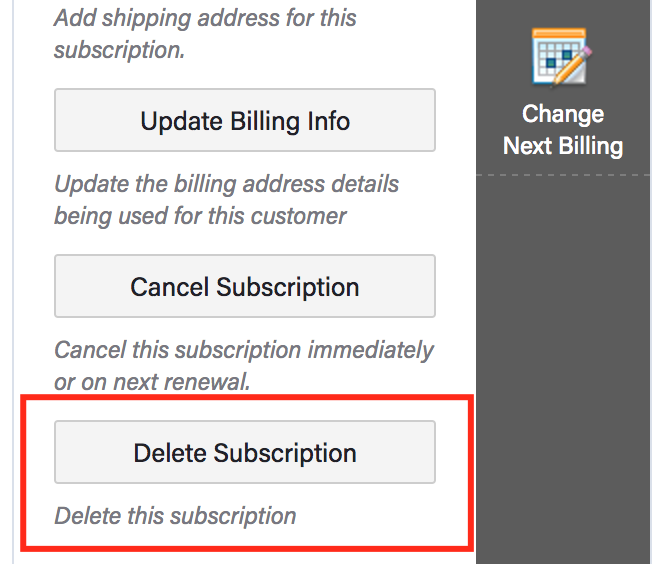Click the "Update the billing address details" description
Image resolution: width=658 pixels, height=564 pixels.
(227, 184)
